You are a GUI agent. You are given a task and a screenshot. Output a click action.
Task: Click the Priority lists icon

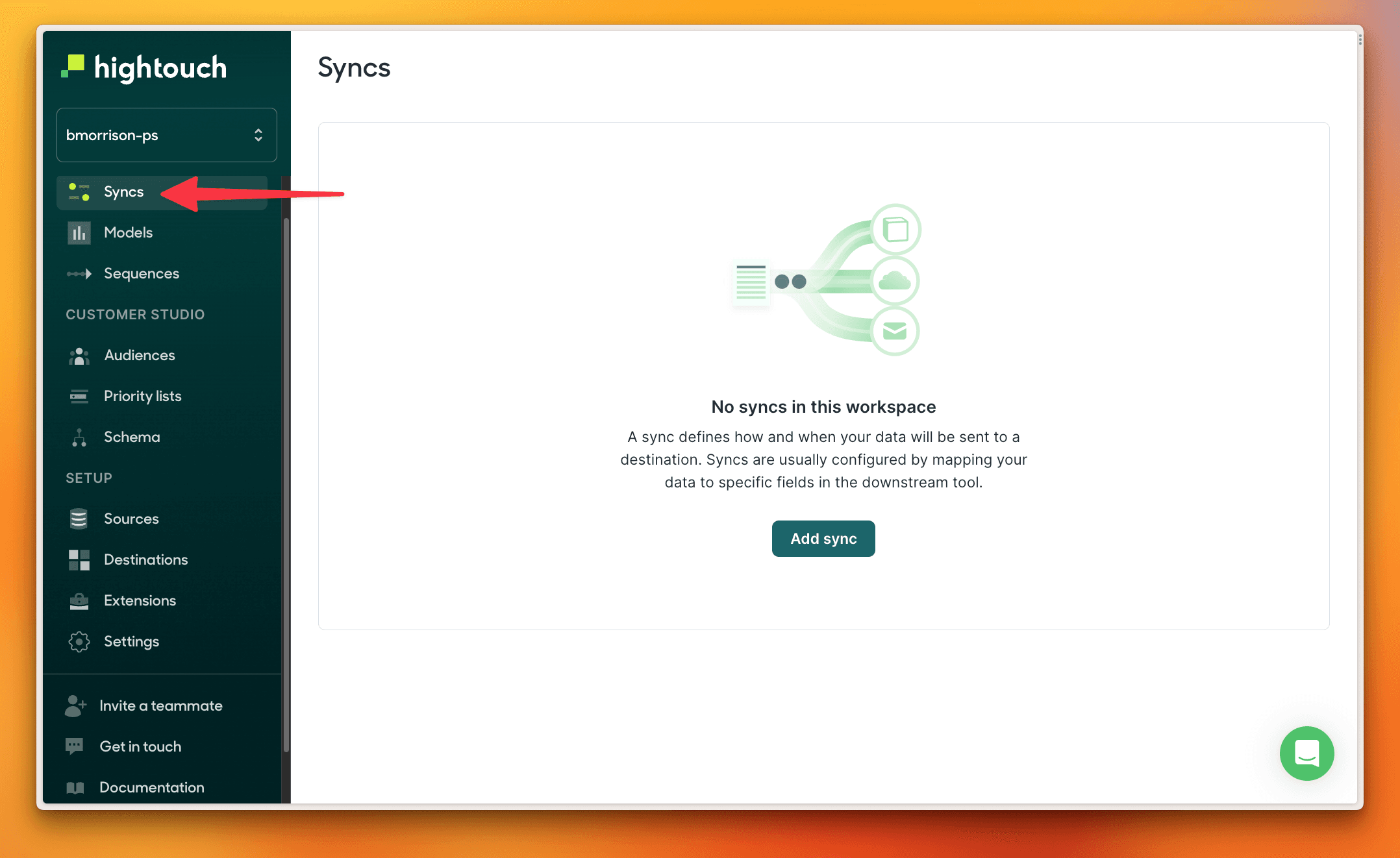[x=79, y=396]
